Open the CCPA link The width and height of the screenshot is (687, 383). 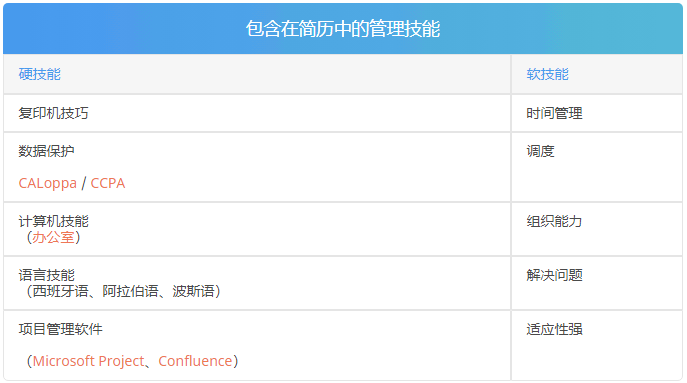(108, 183)
